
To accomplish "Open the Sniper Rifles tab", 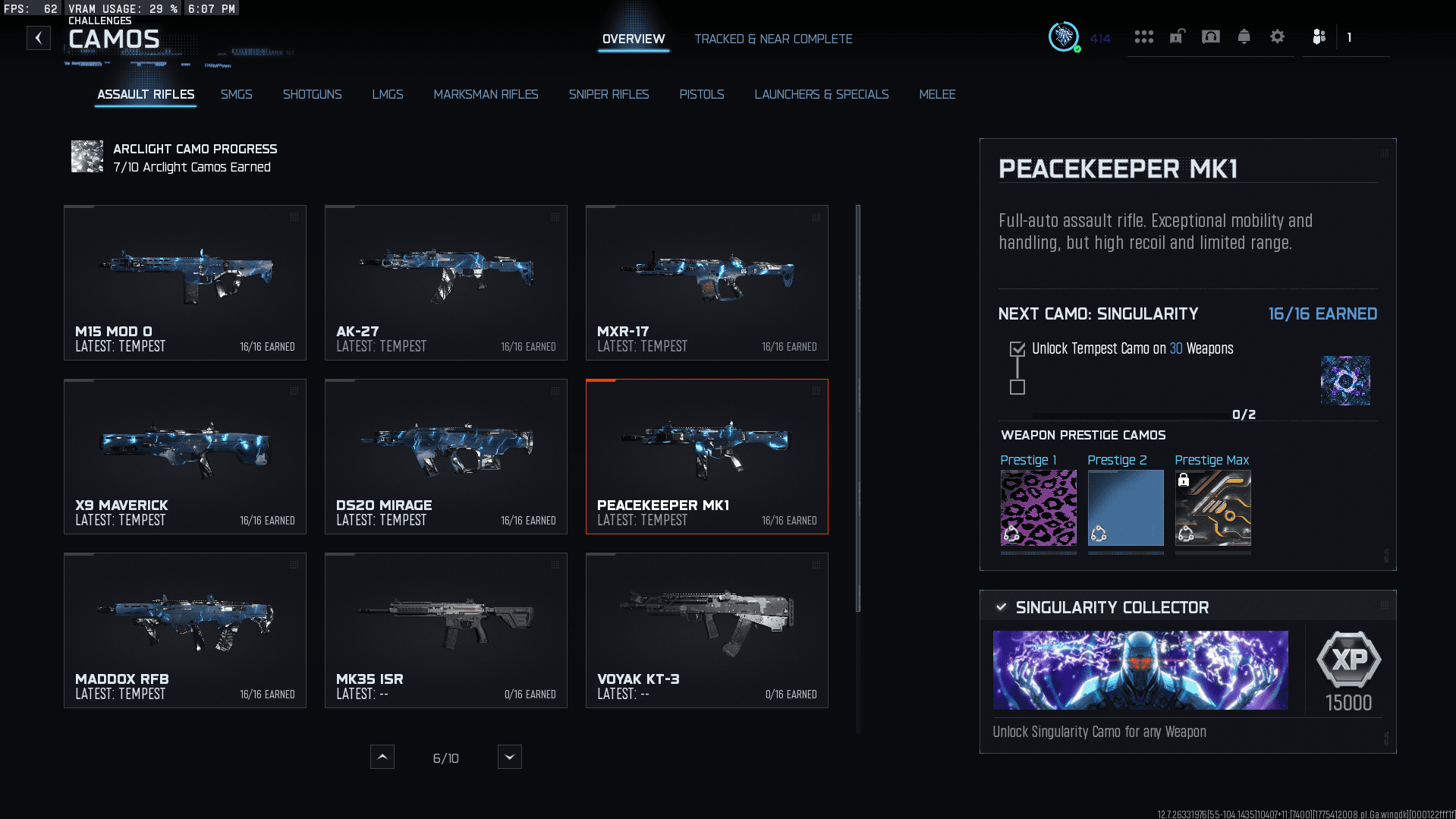I will click(x=609, y=94).
